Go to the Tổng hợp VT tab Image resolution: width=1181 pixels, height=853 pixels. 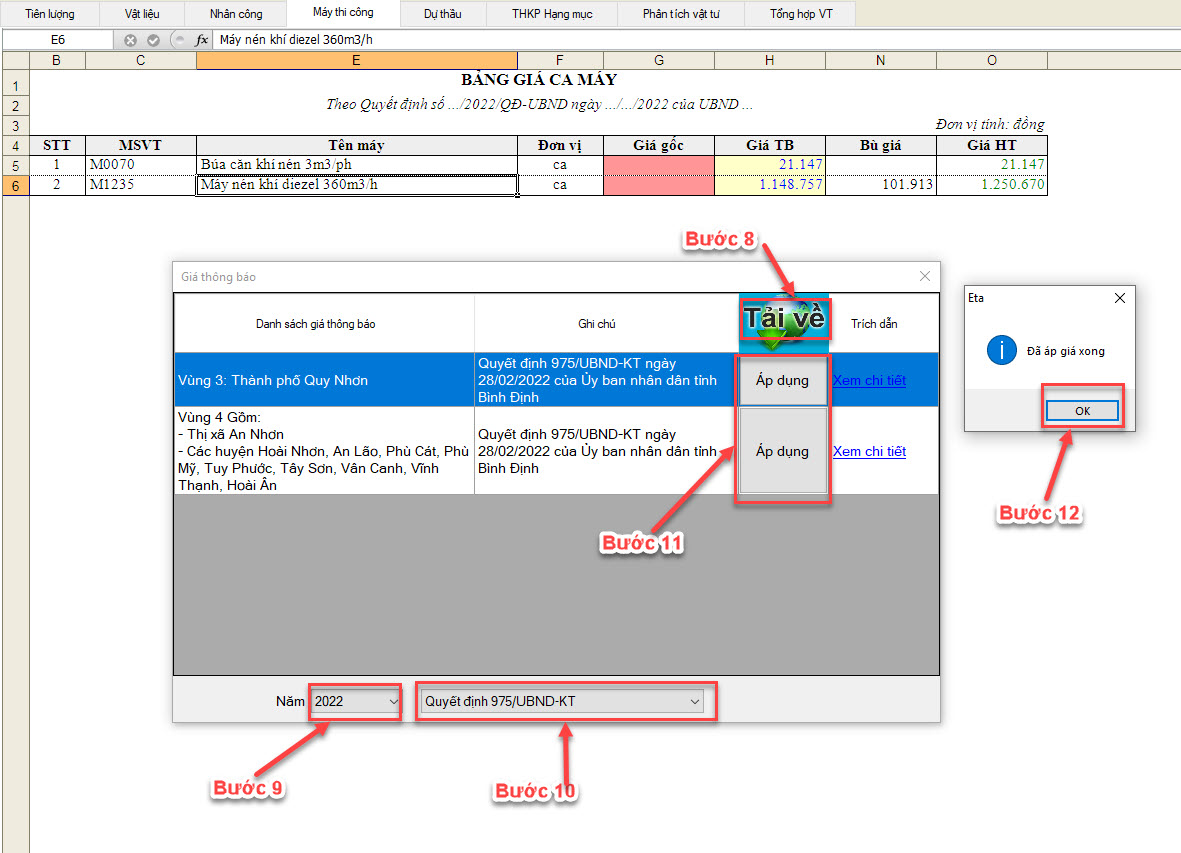[801, 14]
